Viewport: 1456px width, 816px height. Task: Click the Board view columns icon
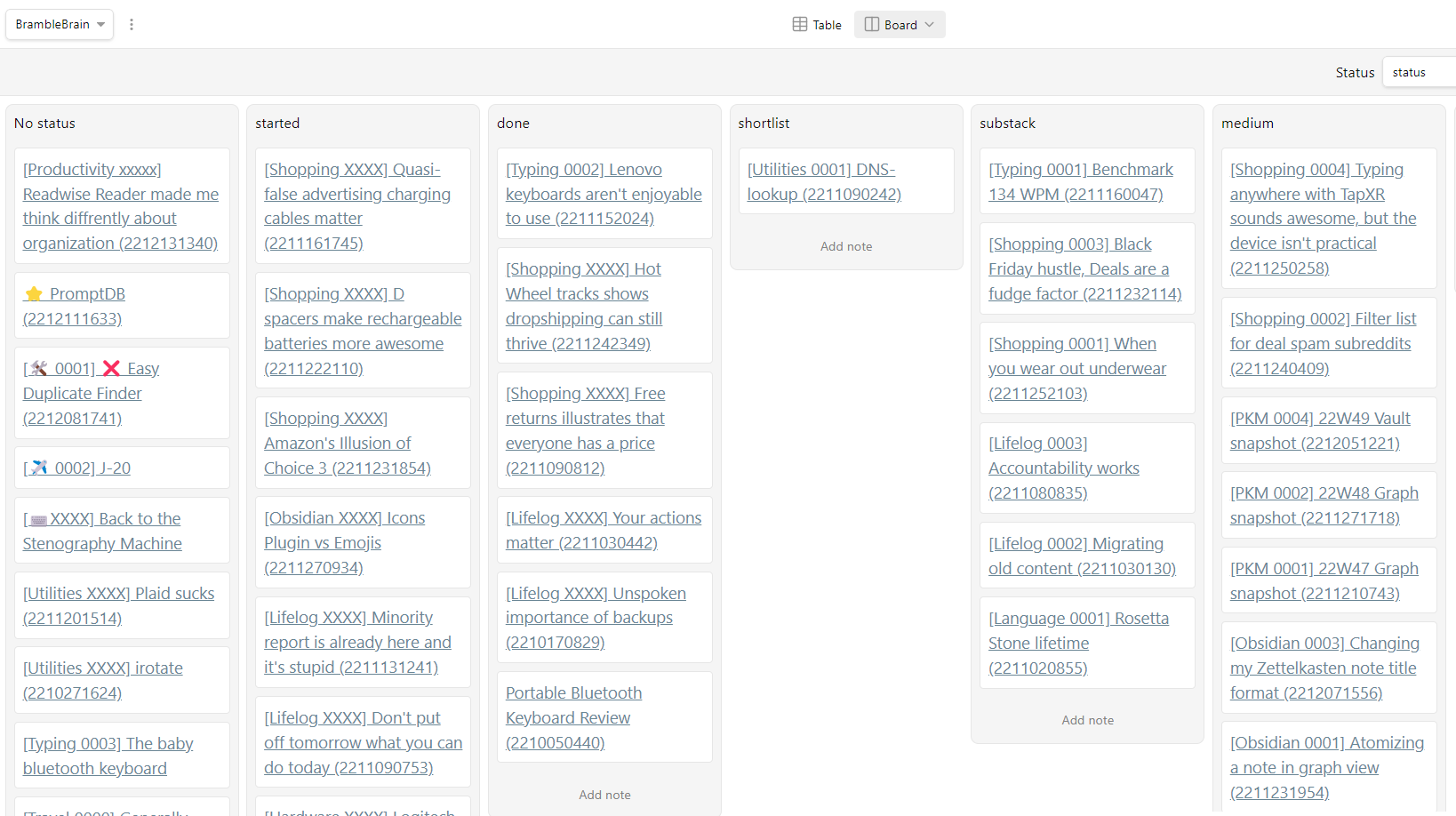872,25
